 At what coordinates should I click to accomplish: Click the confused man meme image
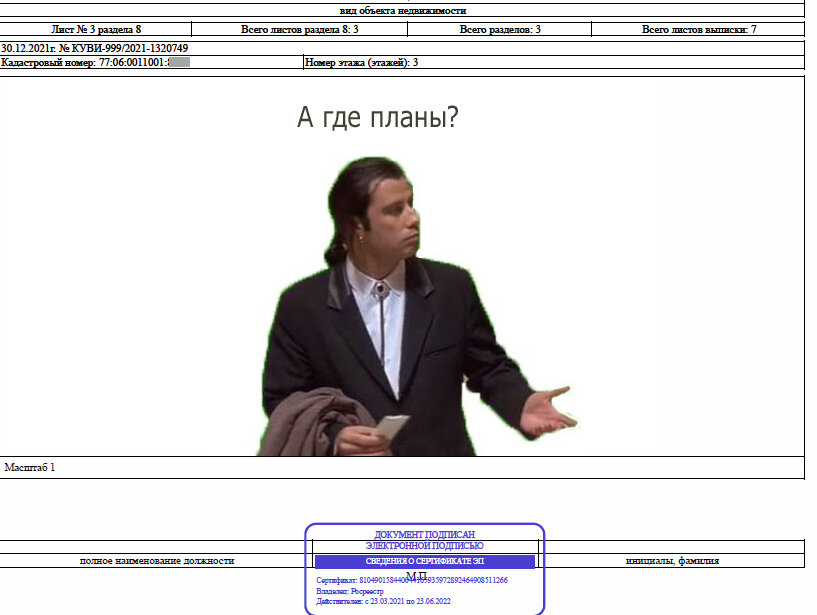[417, 306]
